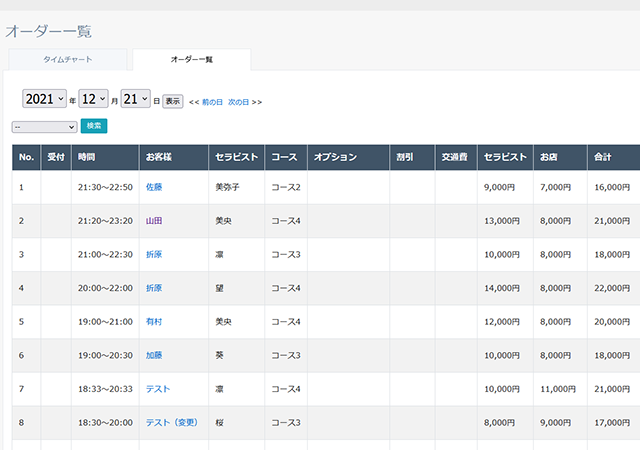Image resolution: width=640 pixels, height=450 pixels.
Task: Select time cell 20:00～22:00
Action: click(x=105, y=288)
